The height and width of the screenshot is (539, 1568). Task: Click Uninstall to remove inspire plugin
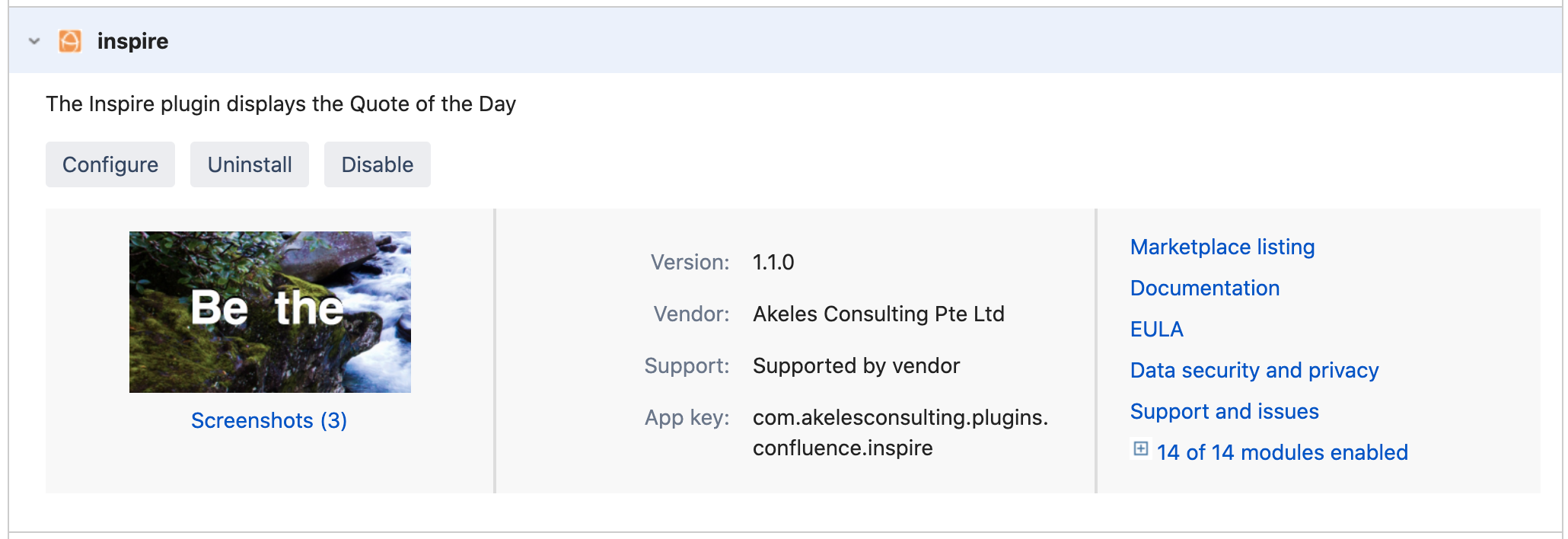249,164
